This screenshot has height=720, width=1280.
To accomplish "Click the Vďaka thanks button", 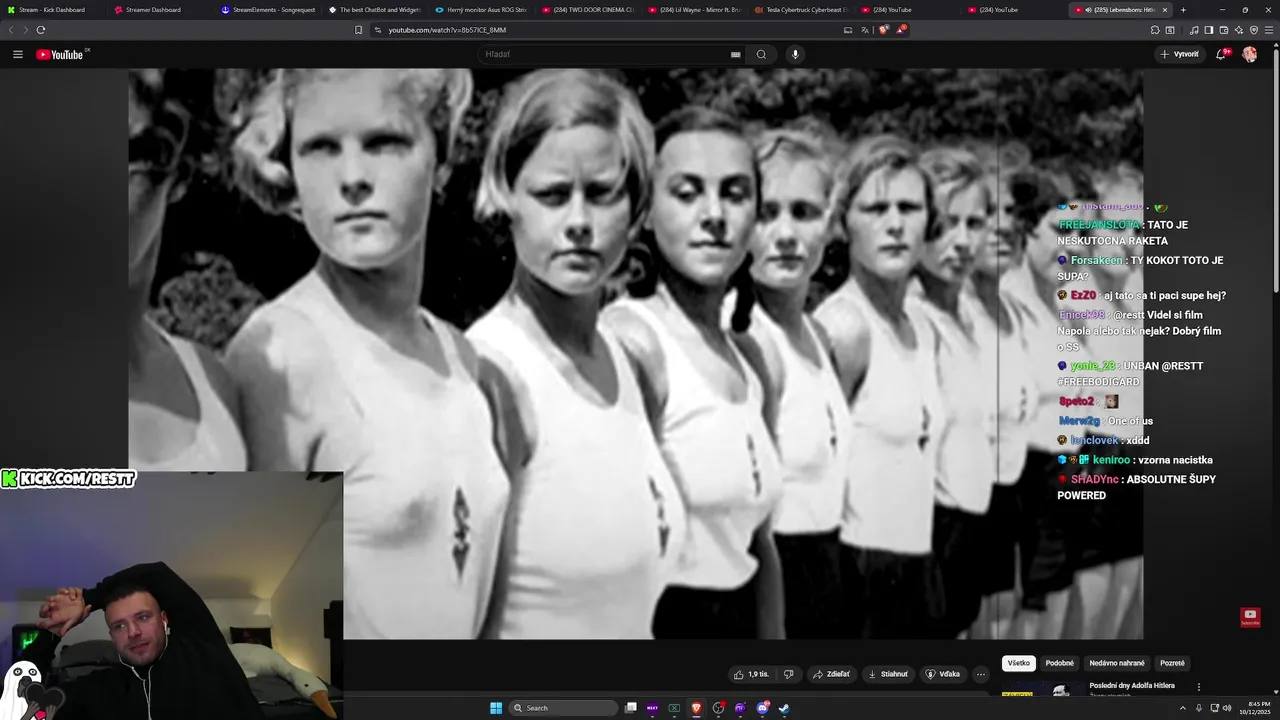I will [x=943, y=674].
